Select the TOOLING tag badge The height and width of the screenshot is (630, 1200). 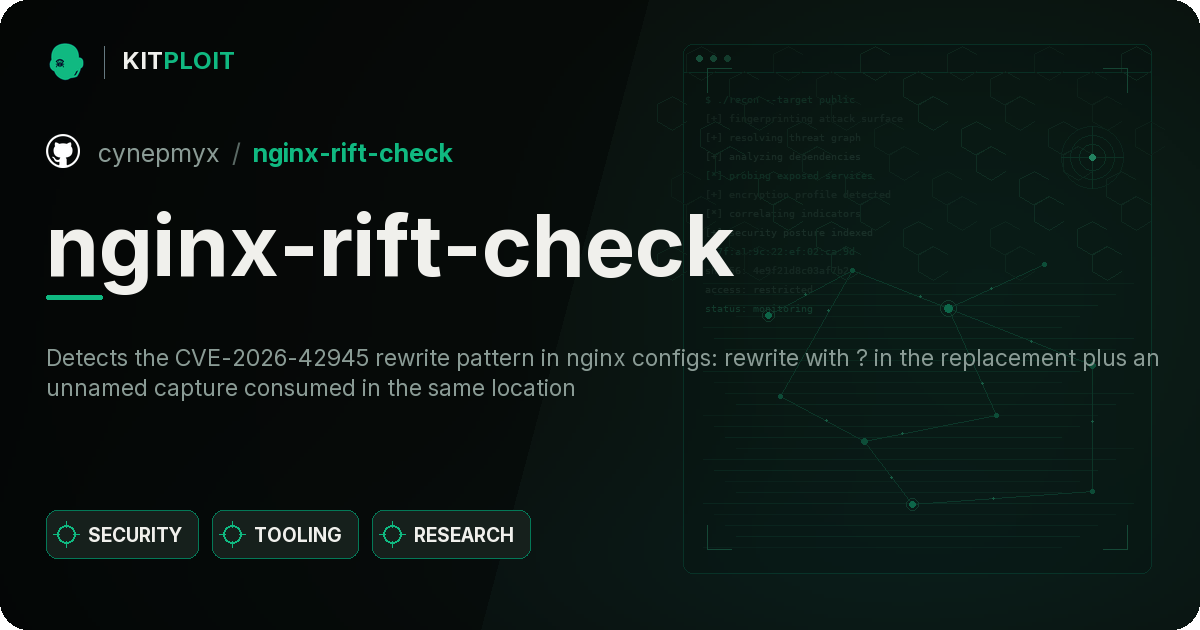285,535
